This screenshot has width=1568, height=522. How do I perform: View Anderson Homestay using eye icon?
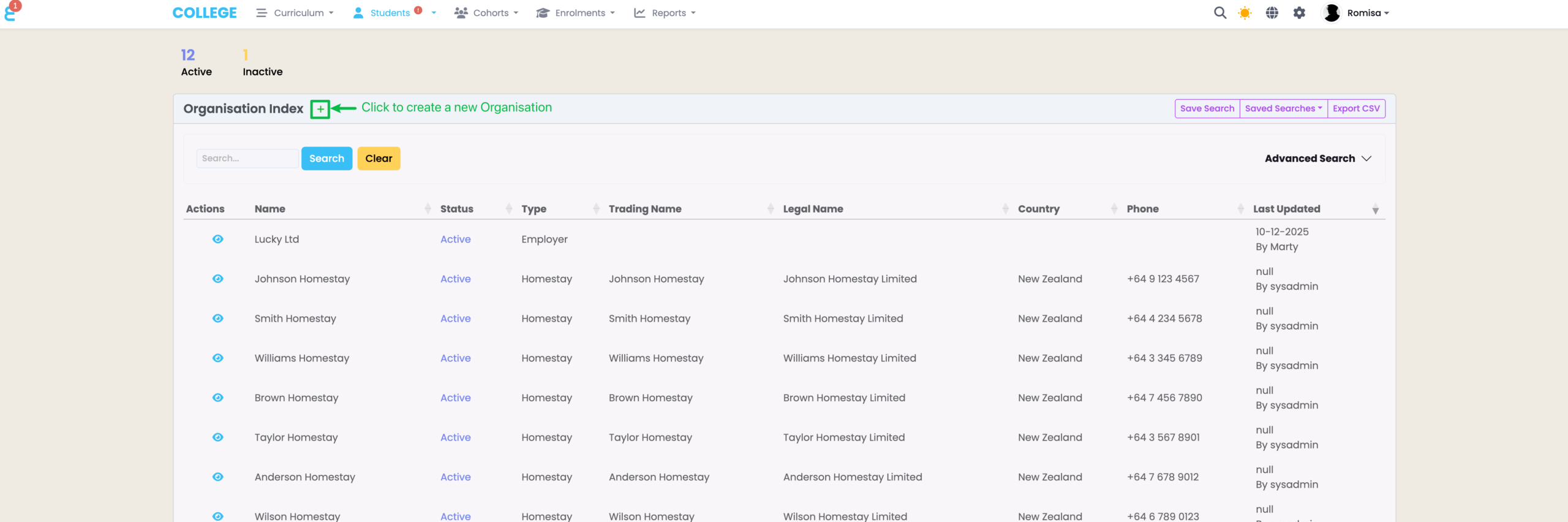[217, 477]
